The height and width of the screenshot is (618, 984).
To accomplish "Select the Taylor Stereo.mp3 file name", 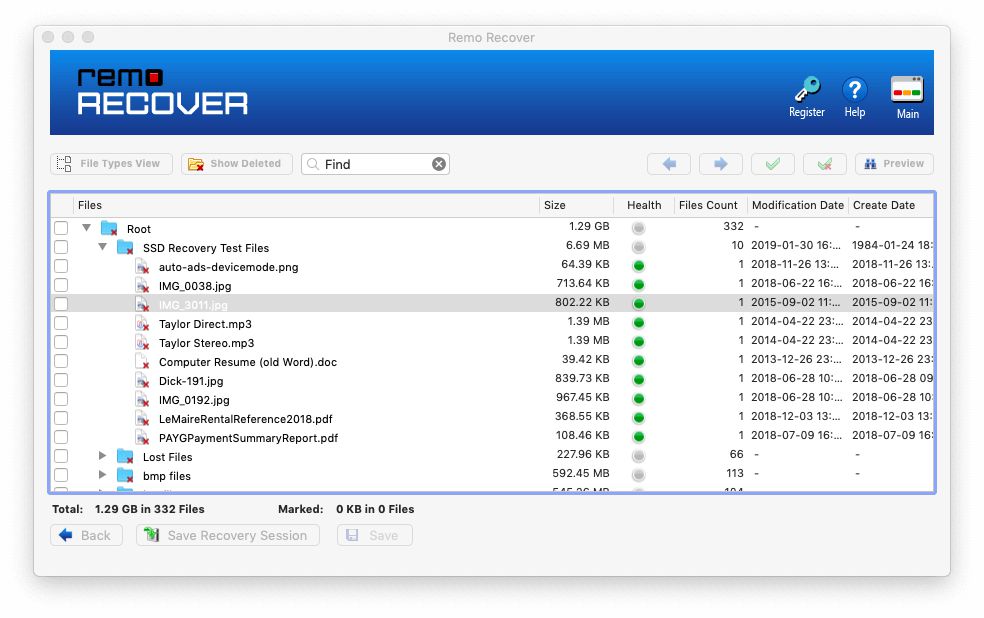I will [206, 343].
